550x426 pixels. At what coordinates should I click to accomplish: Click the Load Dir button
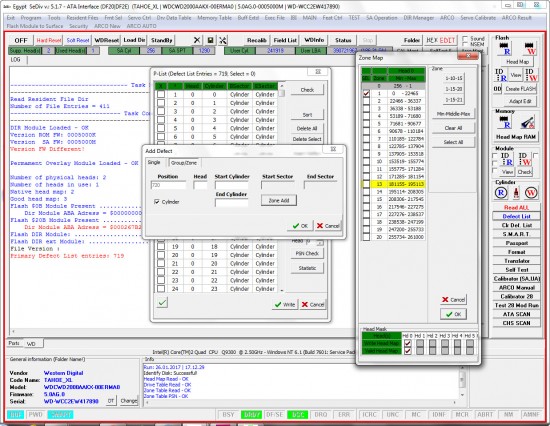134,40
